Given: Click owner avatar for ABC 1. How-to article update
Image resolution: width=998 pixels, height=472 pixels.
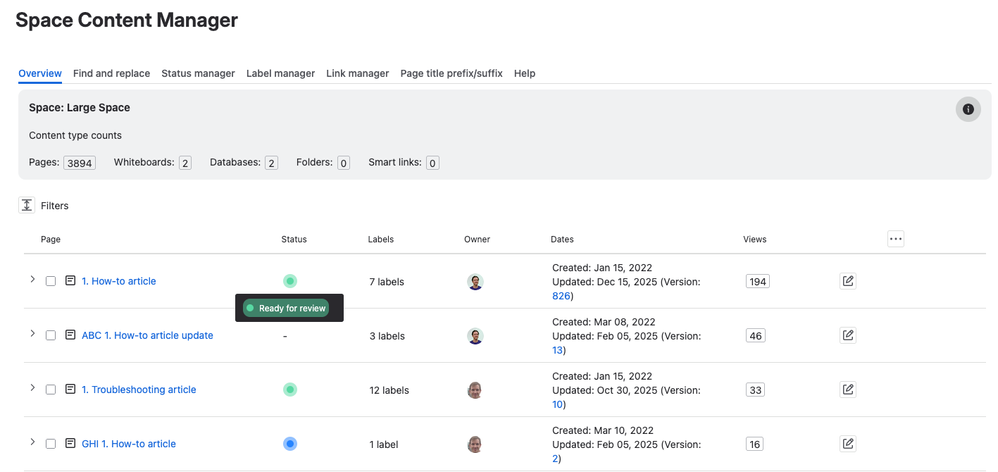Looking at the screenshot, I should click(x=475, y=336).
